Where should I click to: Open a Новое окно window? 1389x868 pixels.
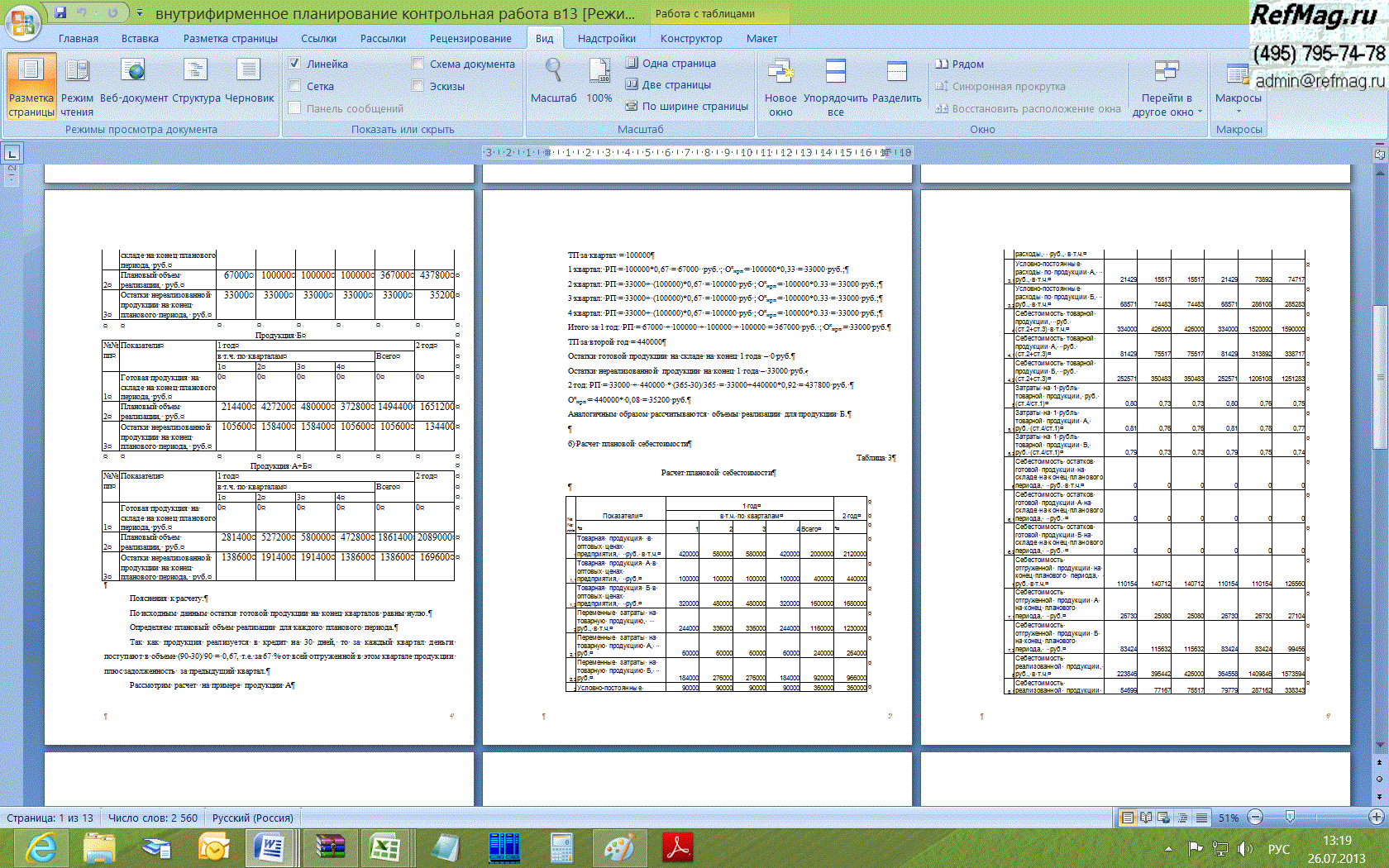780,73
